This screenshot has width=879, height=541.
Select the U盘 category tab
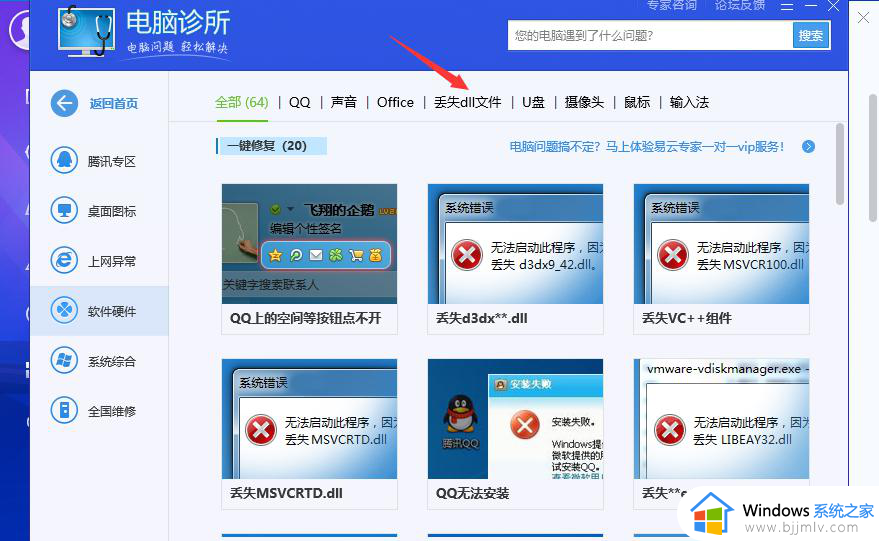click(533, 103)
